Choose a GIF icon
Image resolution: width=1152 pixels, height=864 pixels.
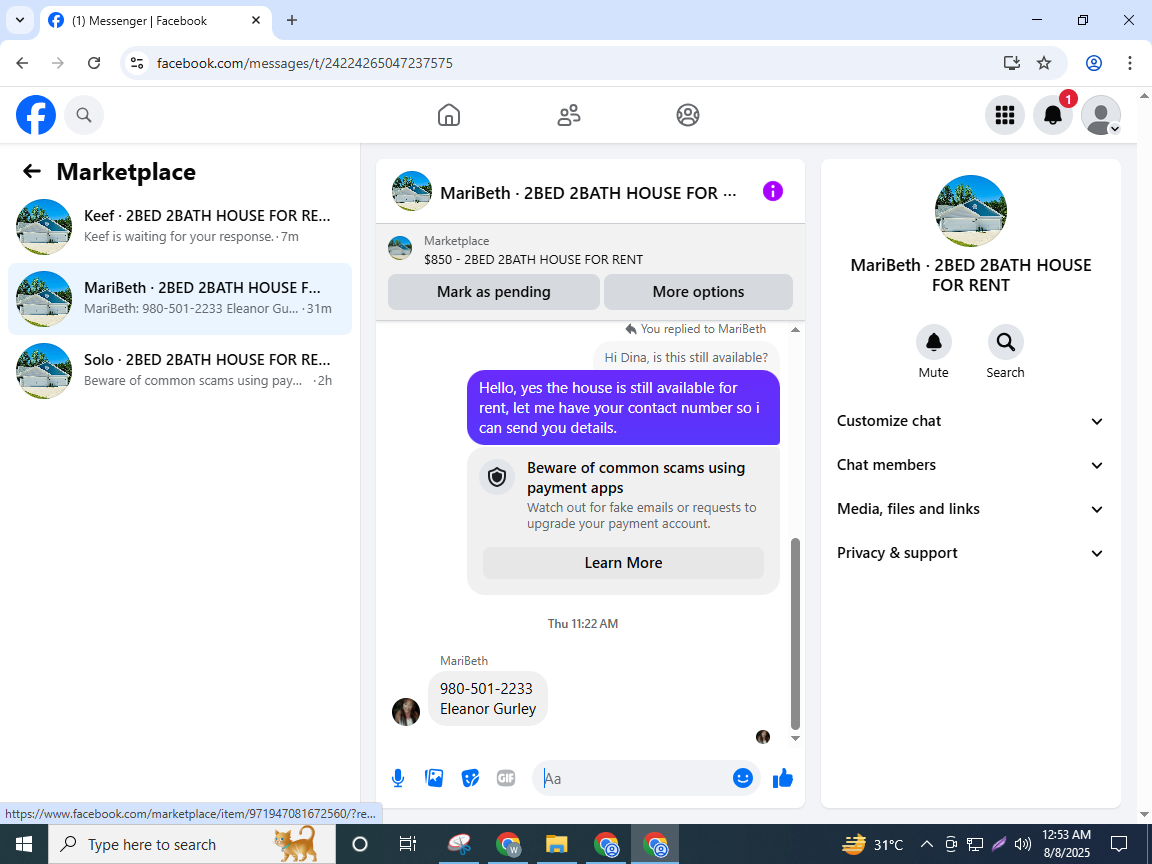click(x=506, y=778)
